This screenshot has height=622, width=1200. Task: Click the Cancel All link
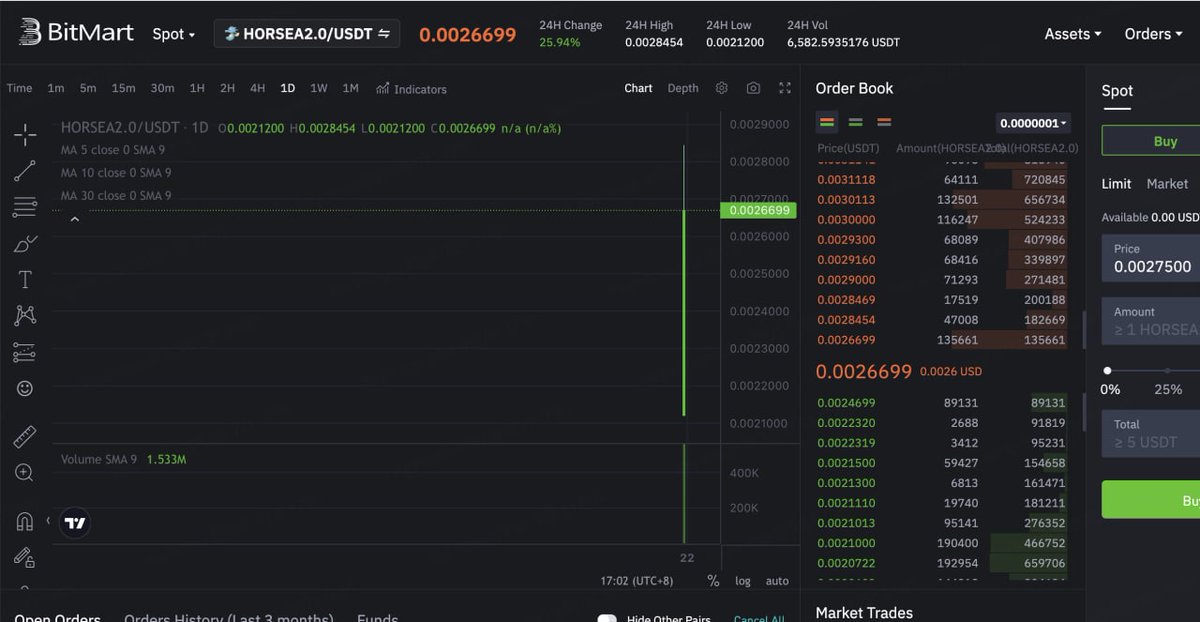click(x=758, y=619)
